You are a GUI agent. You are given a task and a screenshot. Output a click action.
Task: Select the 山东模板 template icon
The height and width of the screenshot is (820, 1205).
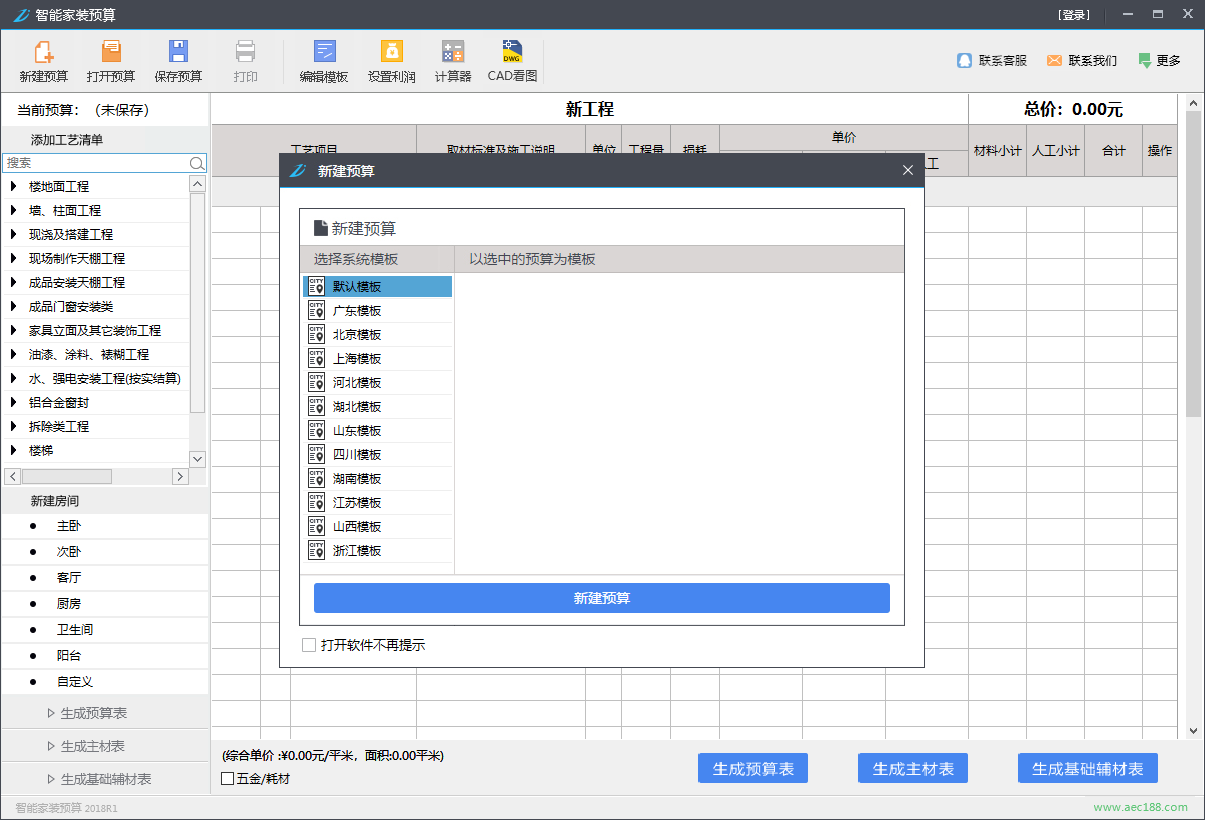[x=317, y=430]
